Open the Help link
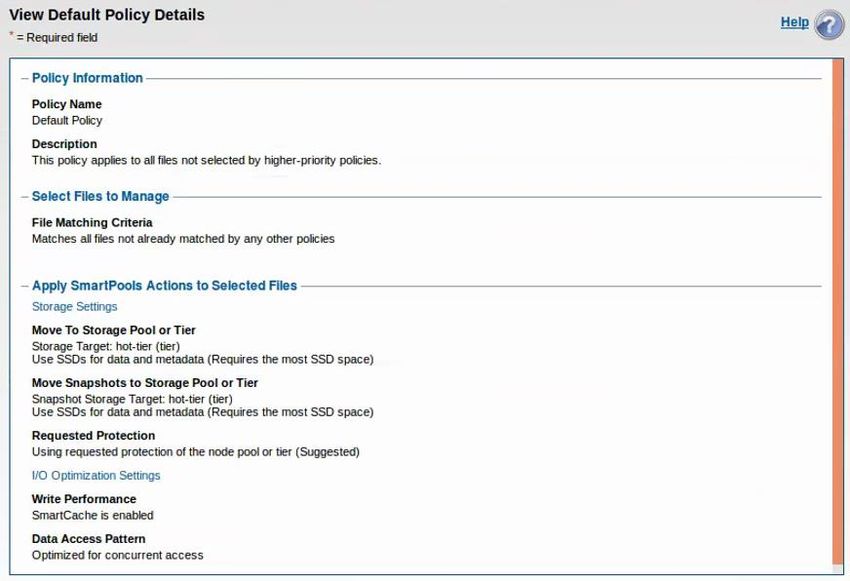This screenshot has width=850, height=581. 795,22
